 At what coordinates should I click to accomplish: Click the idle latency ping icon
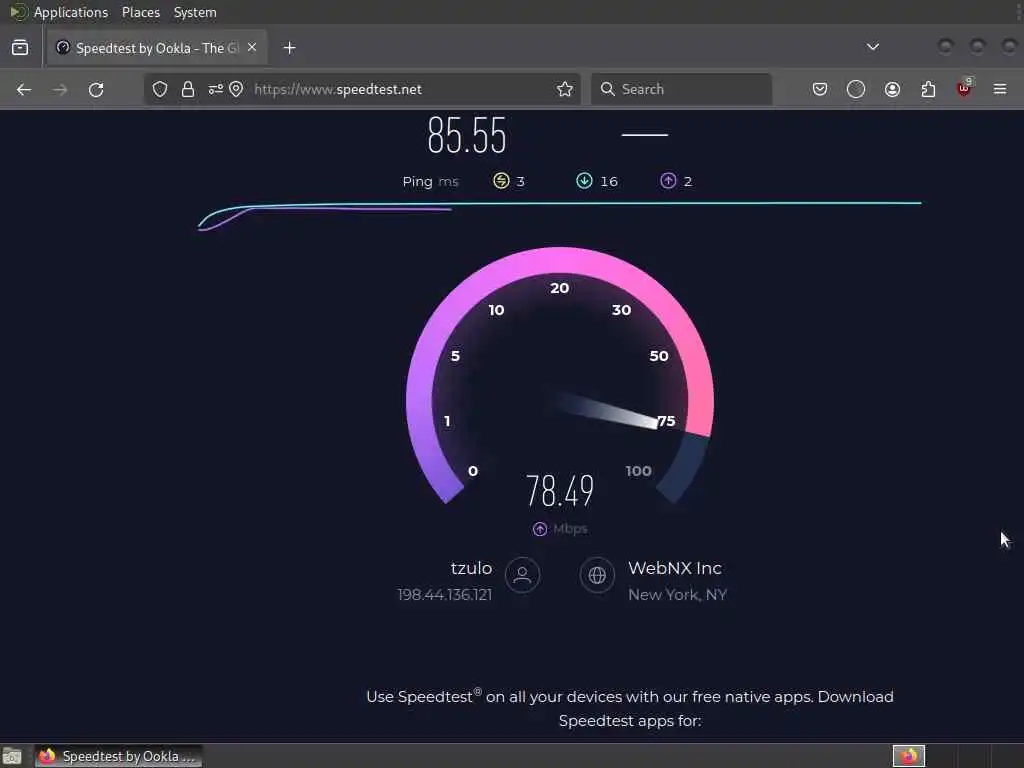(501, 181)
